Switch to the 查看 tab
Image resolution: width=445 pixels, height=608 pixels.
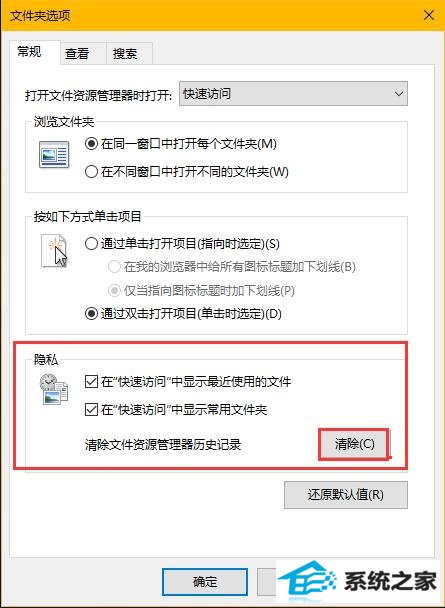point(77,54)
